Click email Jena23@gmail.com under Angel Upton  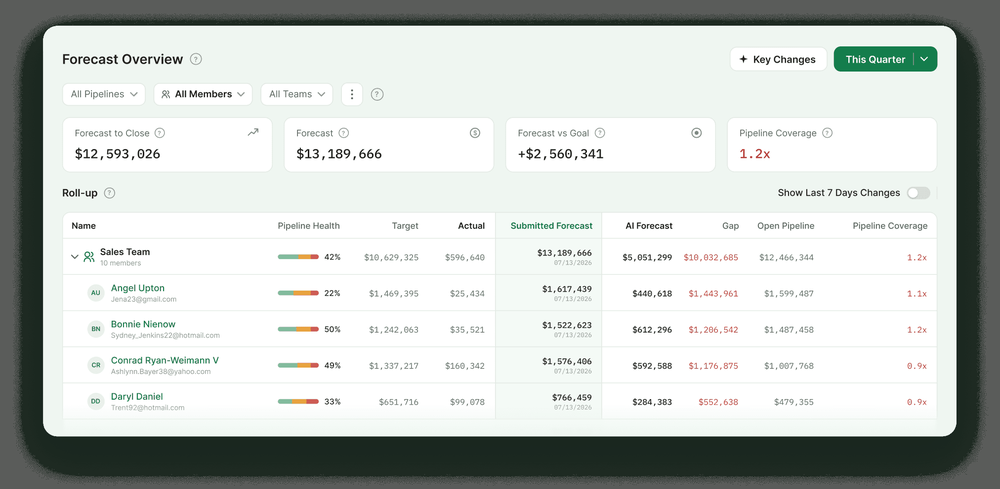tap(143, 299)
